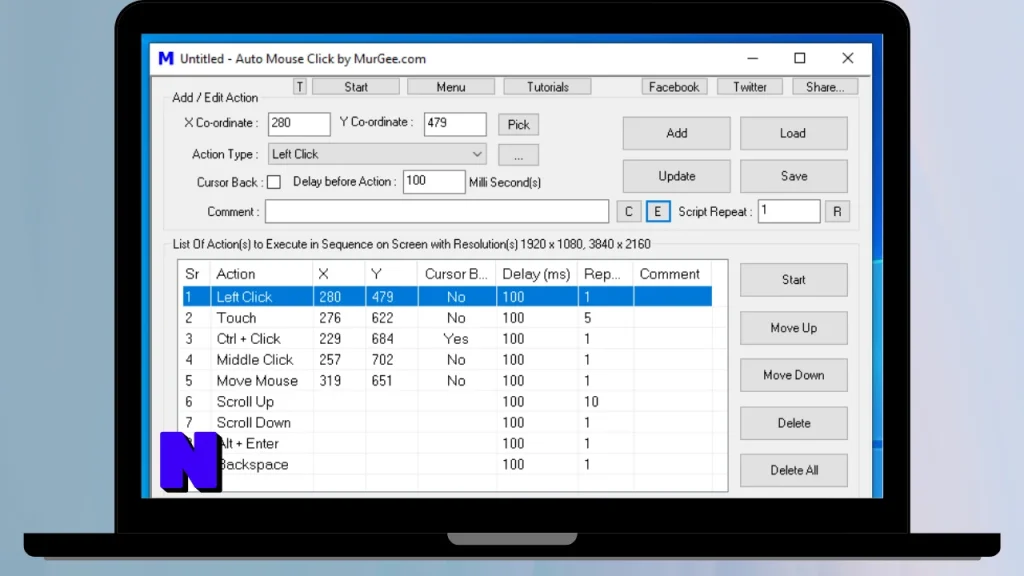Maximize the Auto Mouse Click window
The height and width of the screenshot is (576, 1024).
pyautogui.click(x=800, y=58)
